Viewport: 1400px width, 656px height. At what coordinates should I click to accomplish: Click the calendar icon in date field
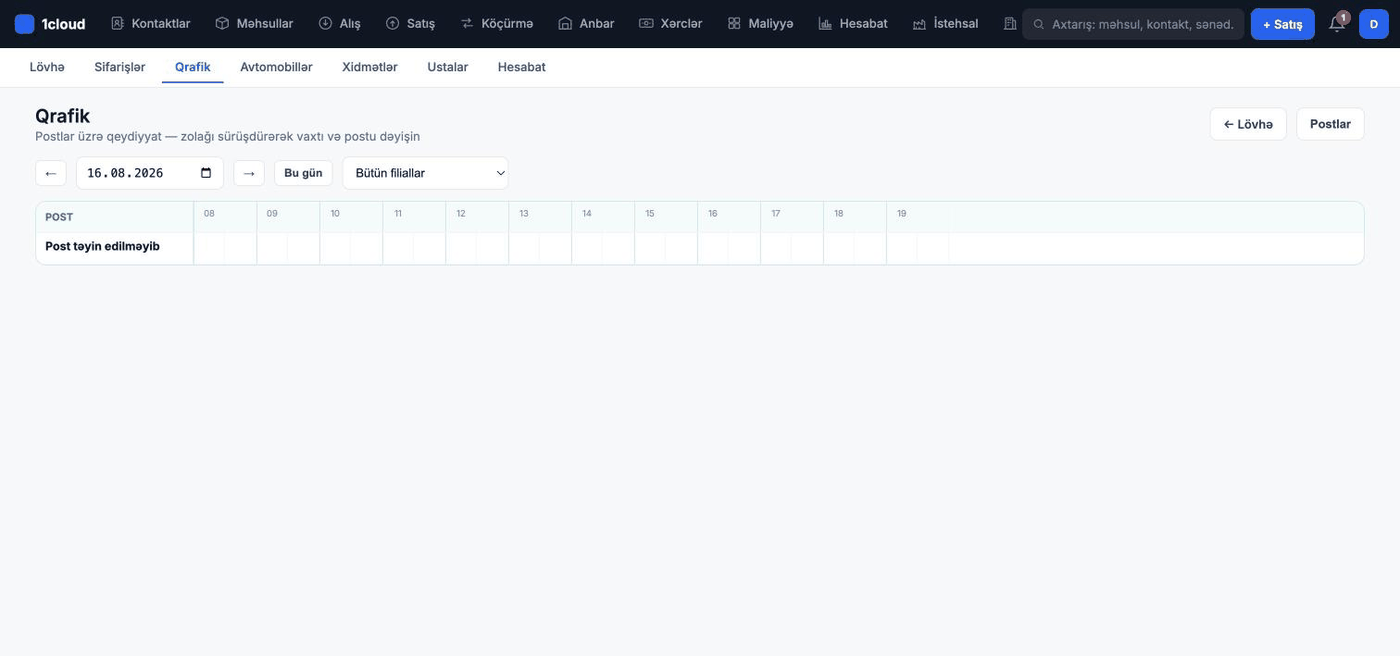point(206,173)
